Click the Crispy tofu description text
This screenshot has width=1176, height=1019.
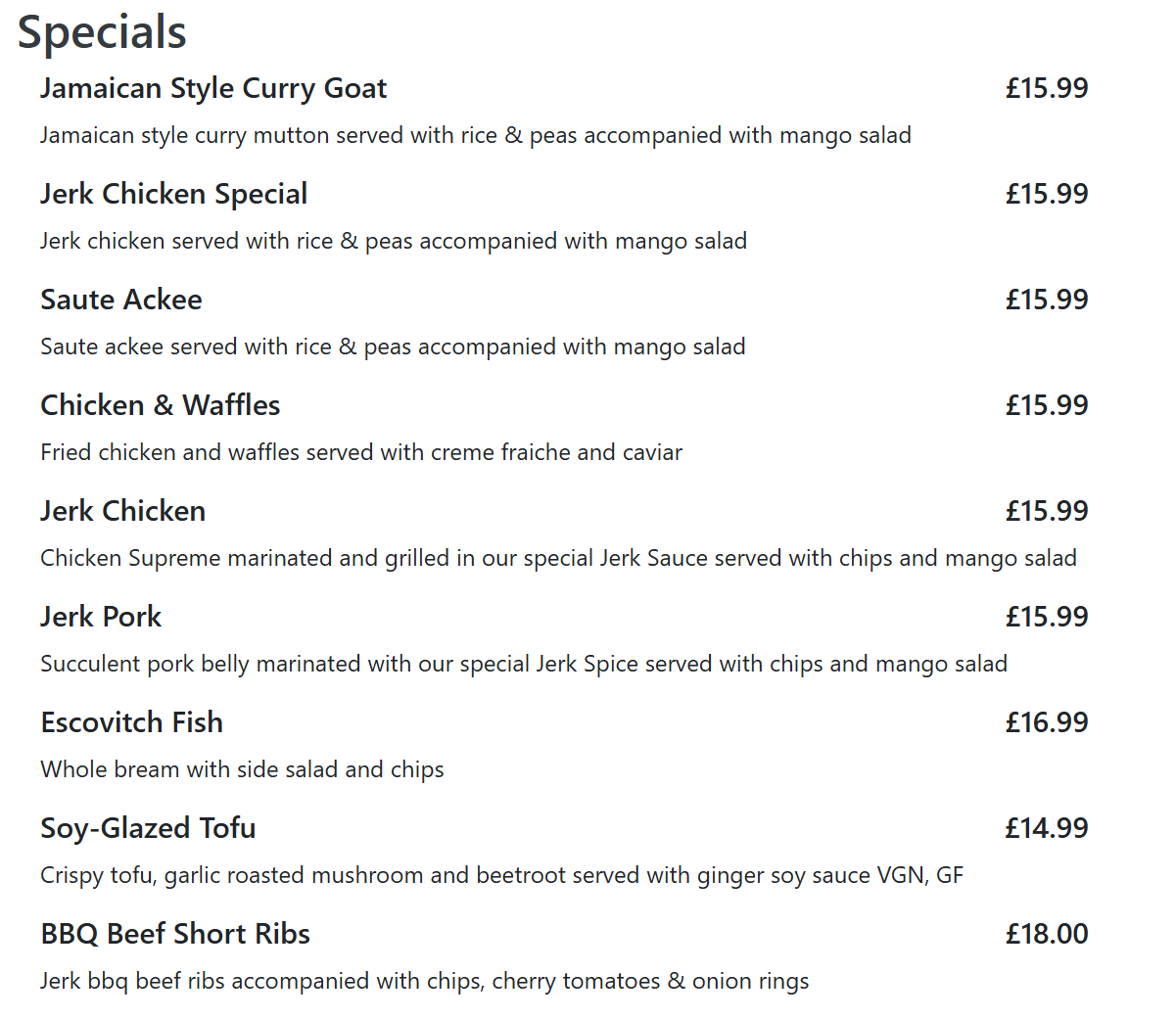coord(501,875)
